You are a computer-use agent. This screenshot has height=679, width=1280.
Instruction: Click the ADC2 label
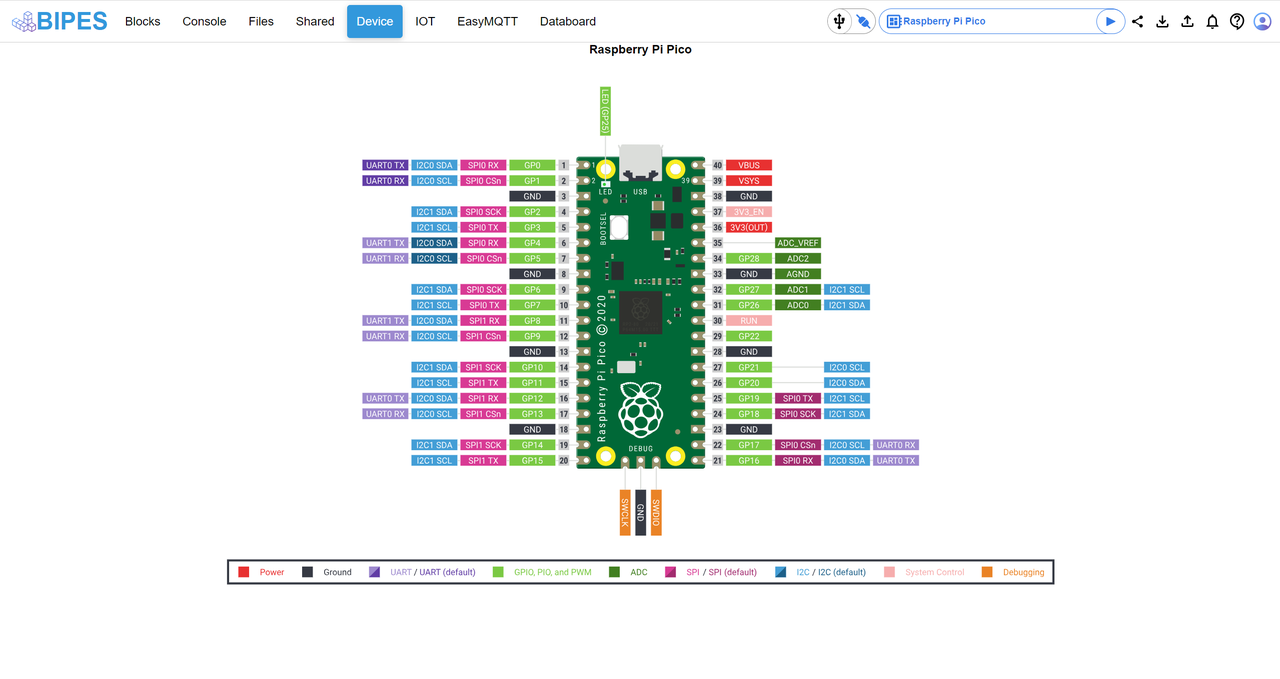click(x=798, y=258)
